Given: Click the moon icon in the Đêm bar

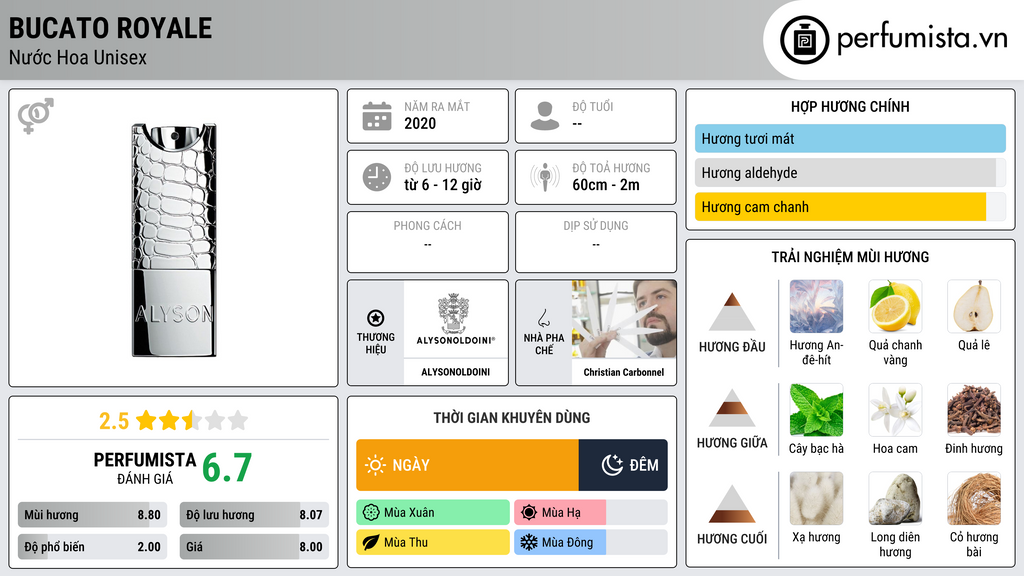Looking at the screenshot, I should coord(612,465).
